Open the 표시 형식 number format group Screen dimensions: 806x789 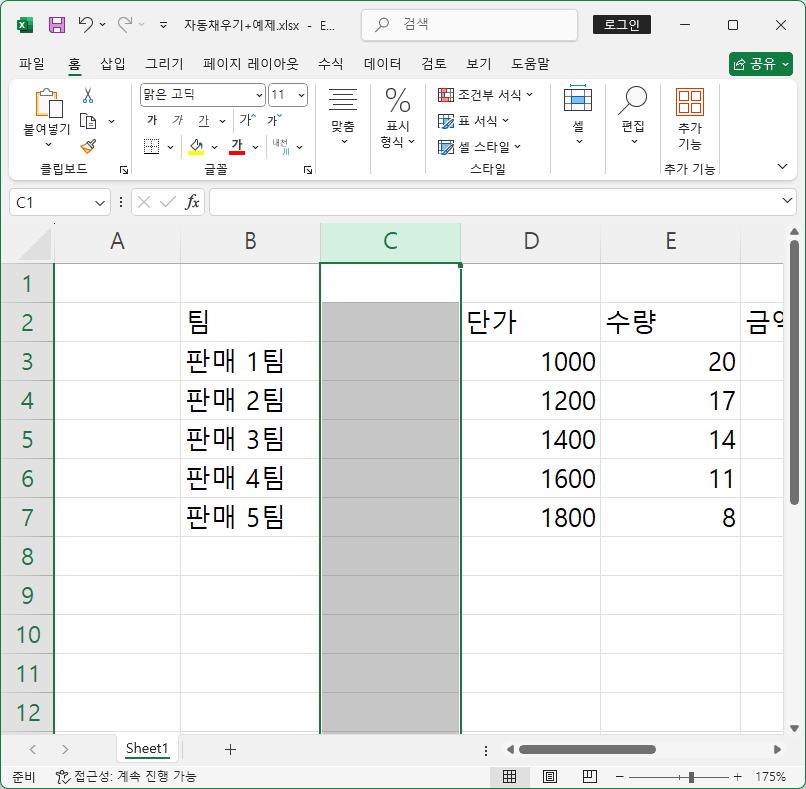tap(397, 118)
